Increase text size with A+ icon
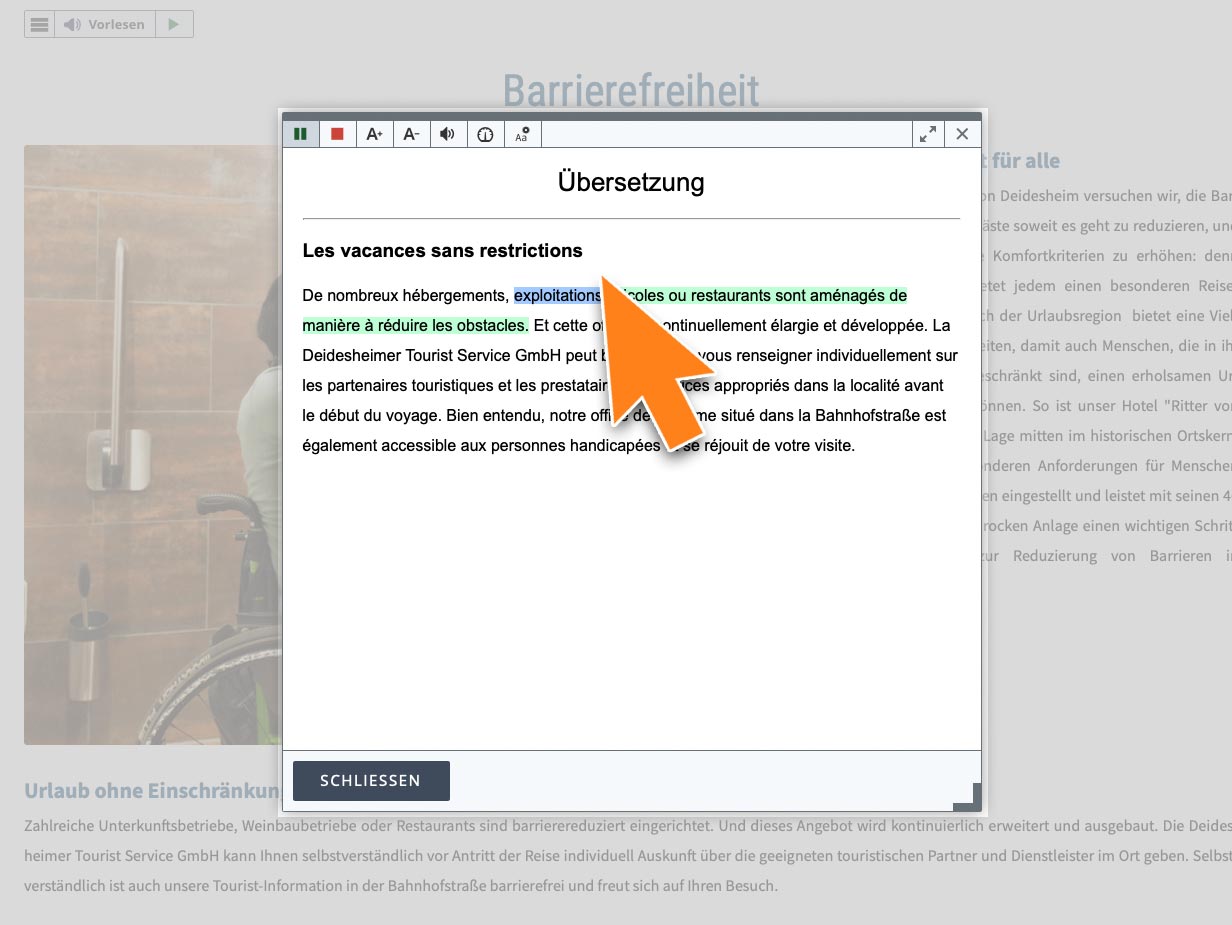Screen dimensions: 1232x925 click(375, 134)
